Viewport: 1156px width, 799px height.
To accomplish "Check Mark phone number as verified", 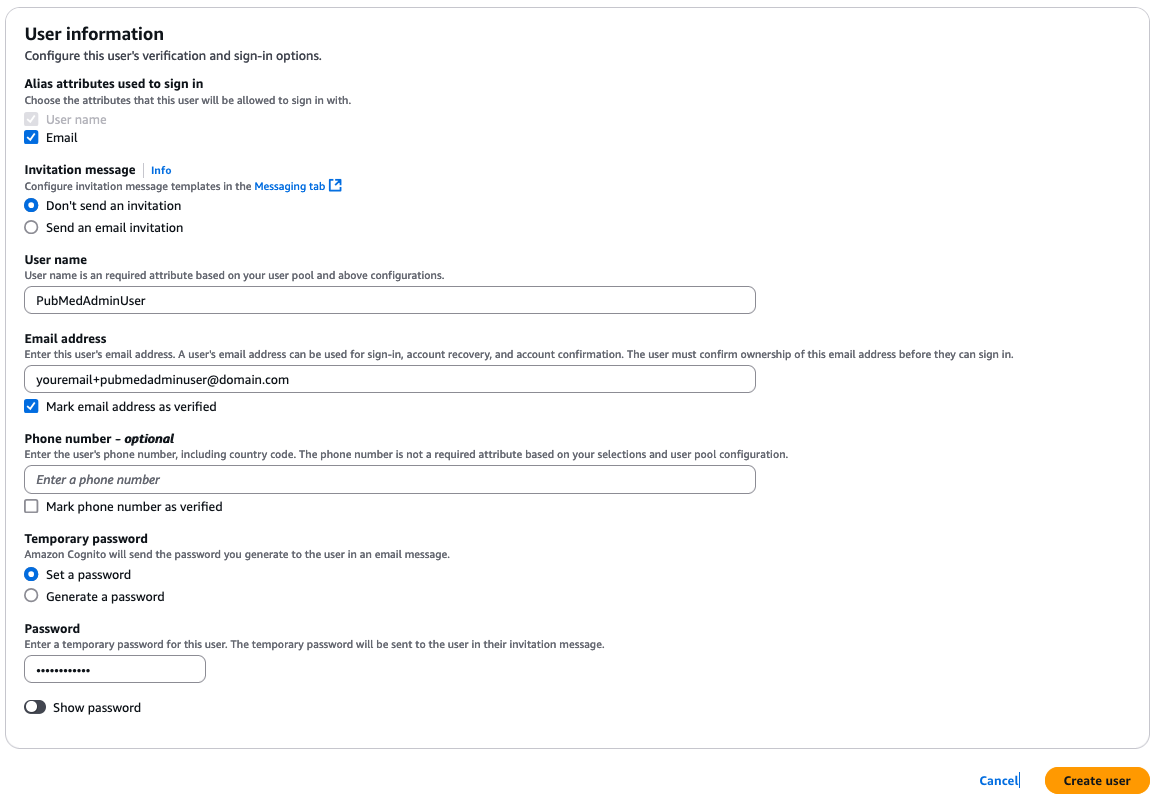I will [31, 506].
